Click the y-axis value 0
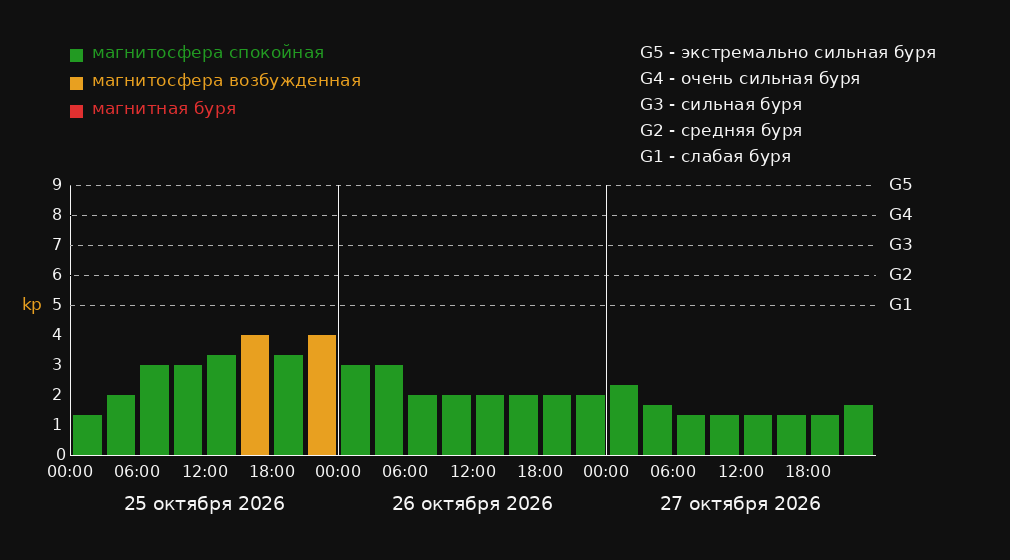Viewport: 1010px width, 560px height. (x=61, y=454)
